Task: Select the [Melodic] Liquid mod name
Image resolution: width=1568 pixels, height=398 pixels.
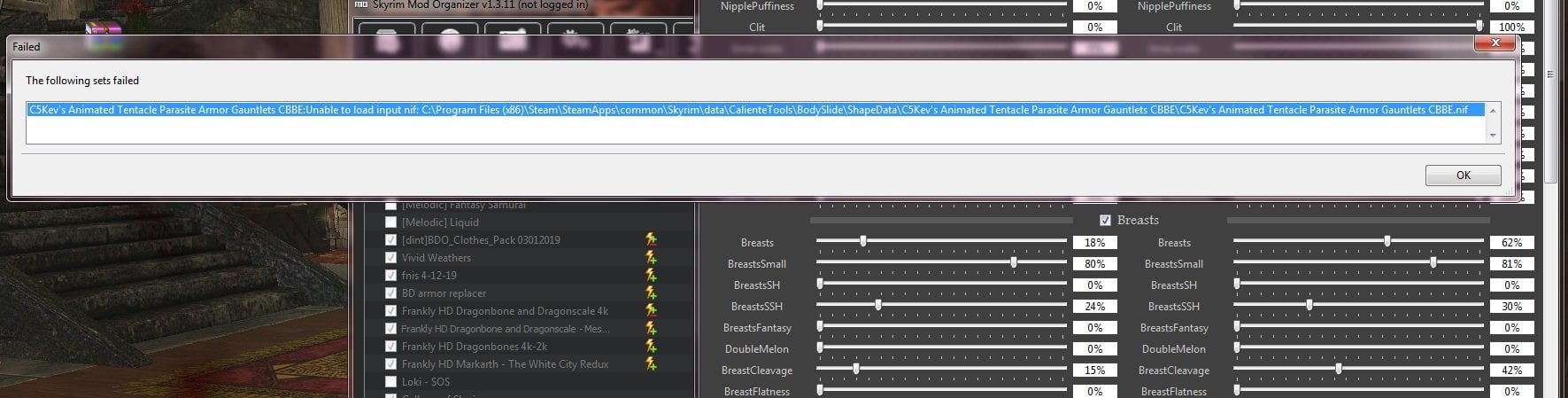Action: tap(440, 222)
